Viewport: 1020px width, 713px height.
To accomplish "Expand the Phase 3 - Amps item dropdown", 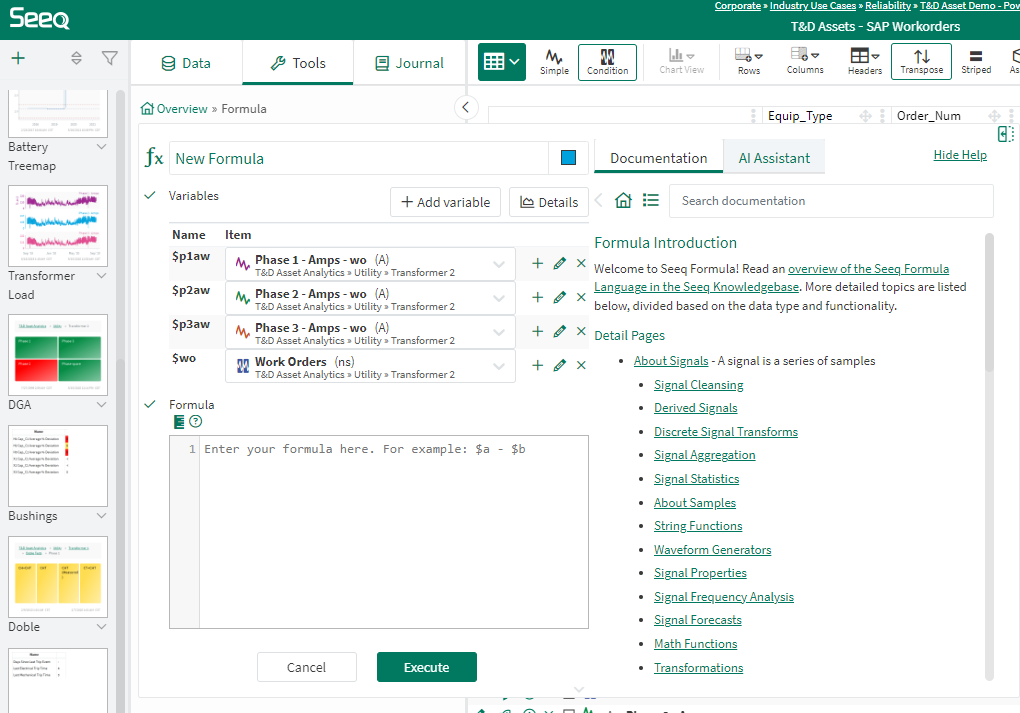I will [x=499, y=332].
